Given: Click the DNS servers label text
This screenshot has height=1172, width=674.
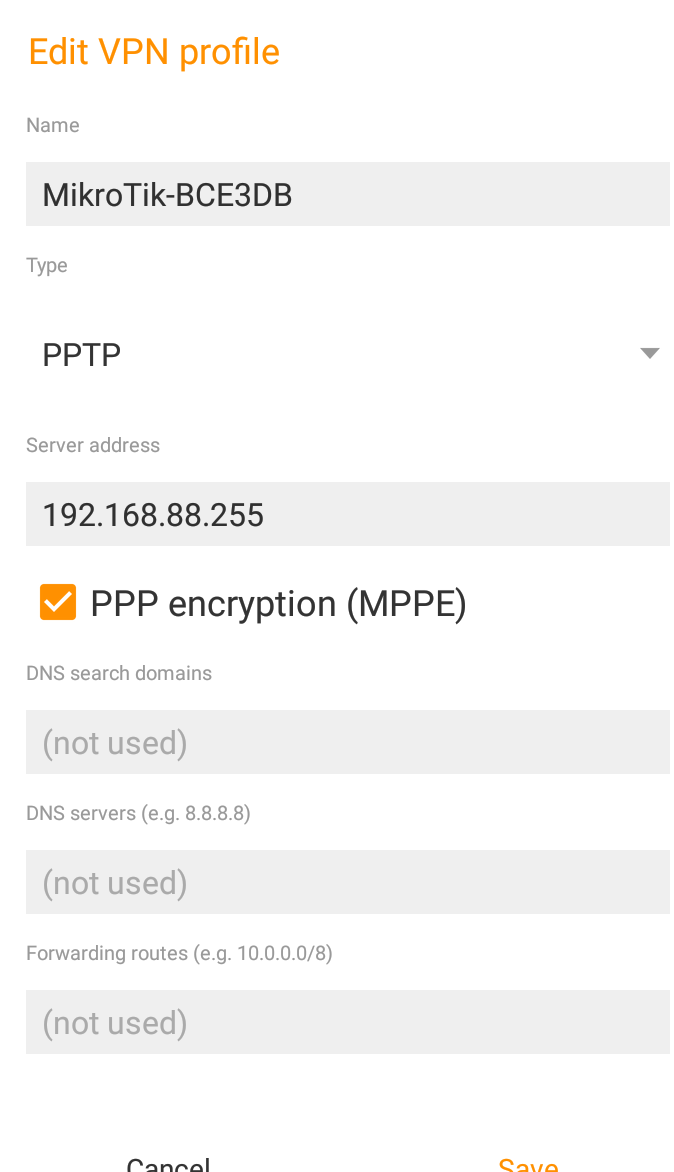Looking at the screenshot, I should coord(80,813).
